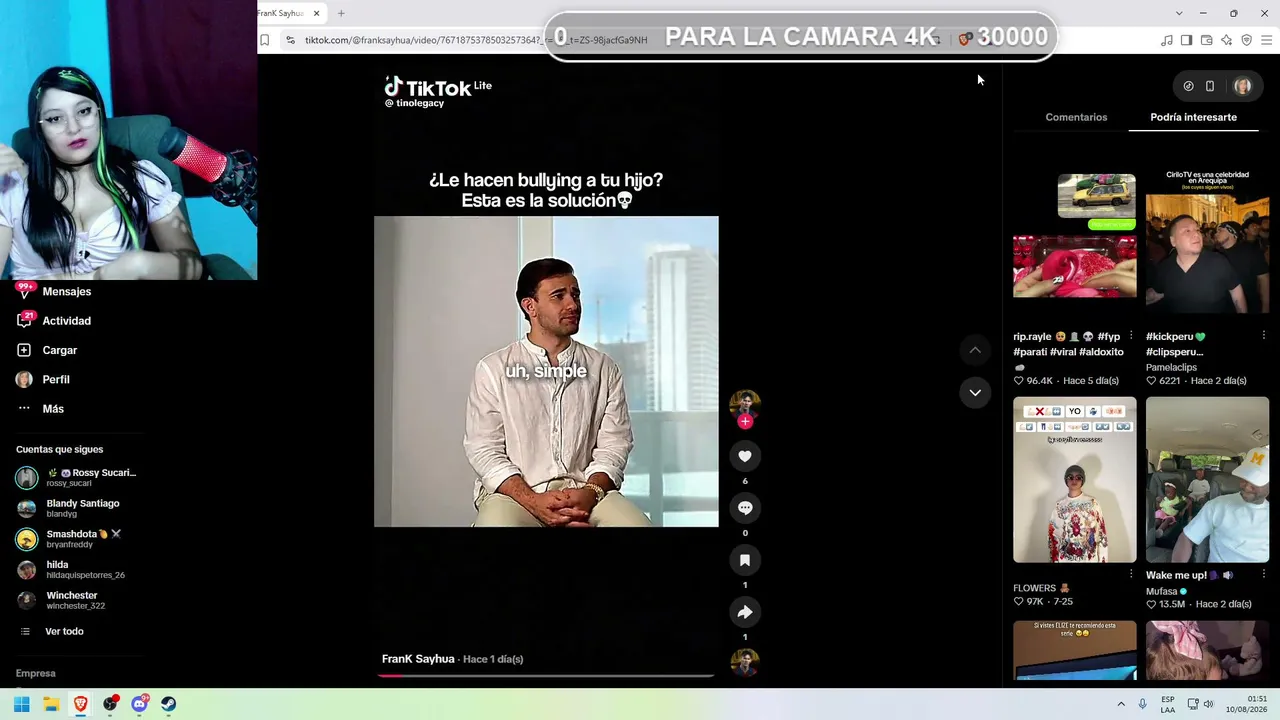Open options for rip.rayle video card
The width and height of the screenshot is (1280, 720).
1131,336
